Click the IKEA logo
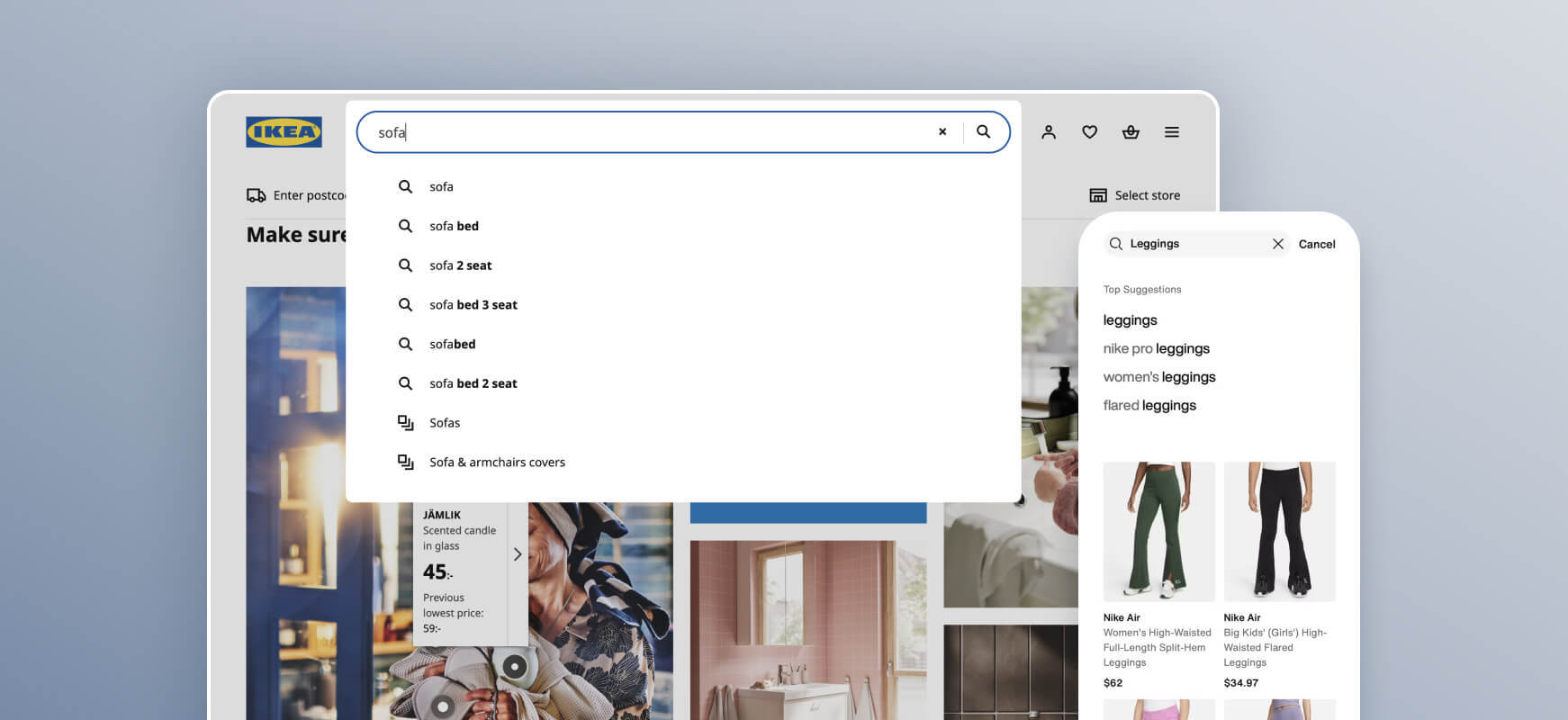The image size is (1568, 720). (284, 132)
